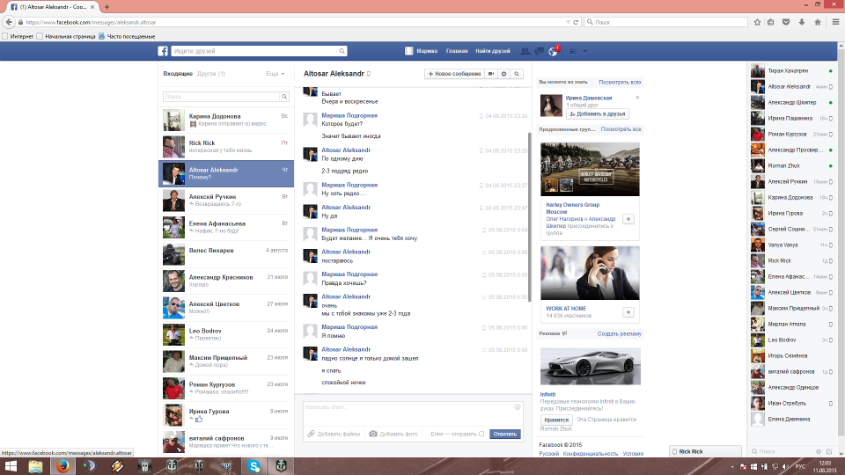Screen dimensions: 845x475
Task: Open Firefox from the taskbar
Action: (x=63, y=466)
